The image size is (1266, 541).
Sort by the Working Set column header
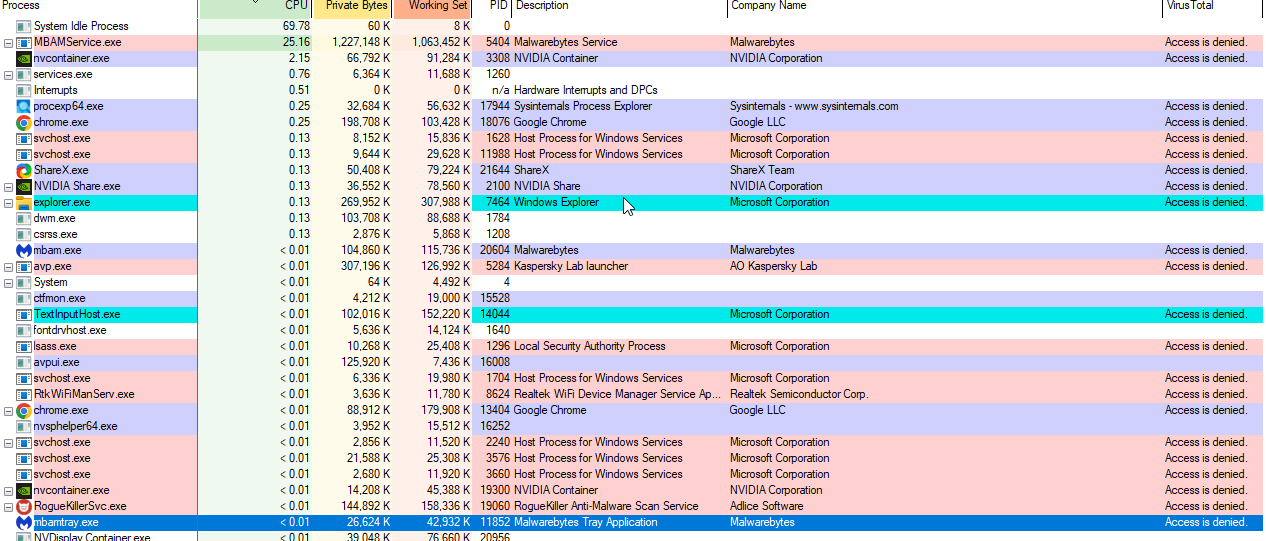[432, 8]
